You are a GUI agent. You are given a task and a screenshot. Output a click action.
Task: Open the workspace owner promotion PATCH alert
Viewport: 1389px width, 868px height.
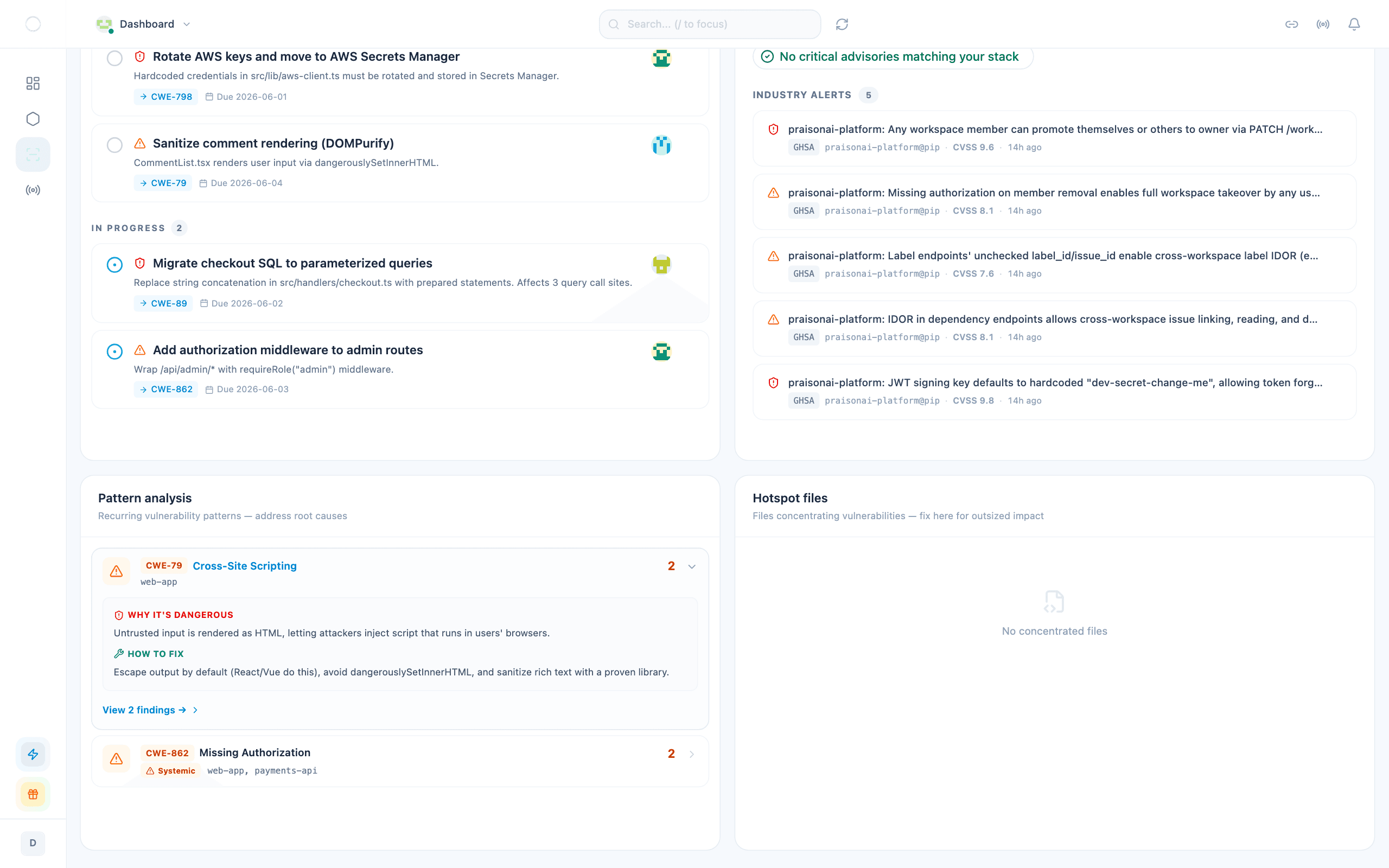coord(1054,138)
